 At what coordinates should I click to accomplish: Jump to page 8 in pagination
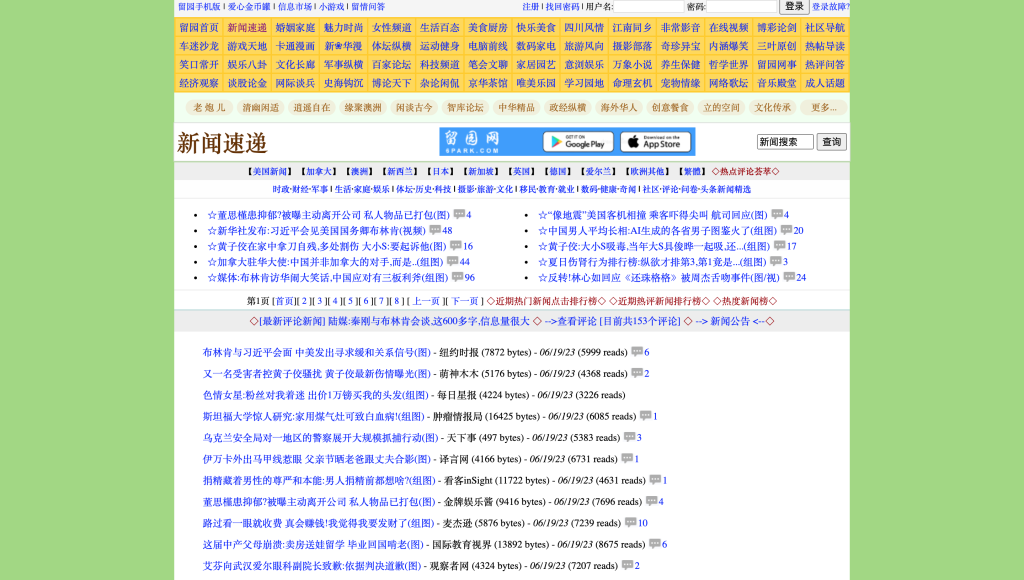397,301
